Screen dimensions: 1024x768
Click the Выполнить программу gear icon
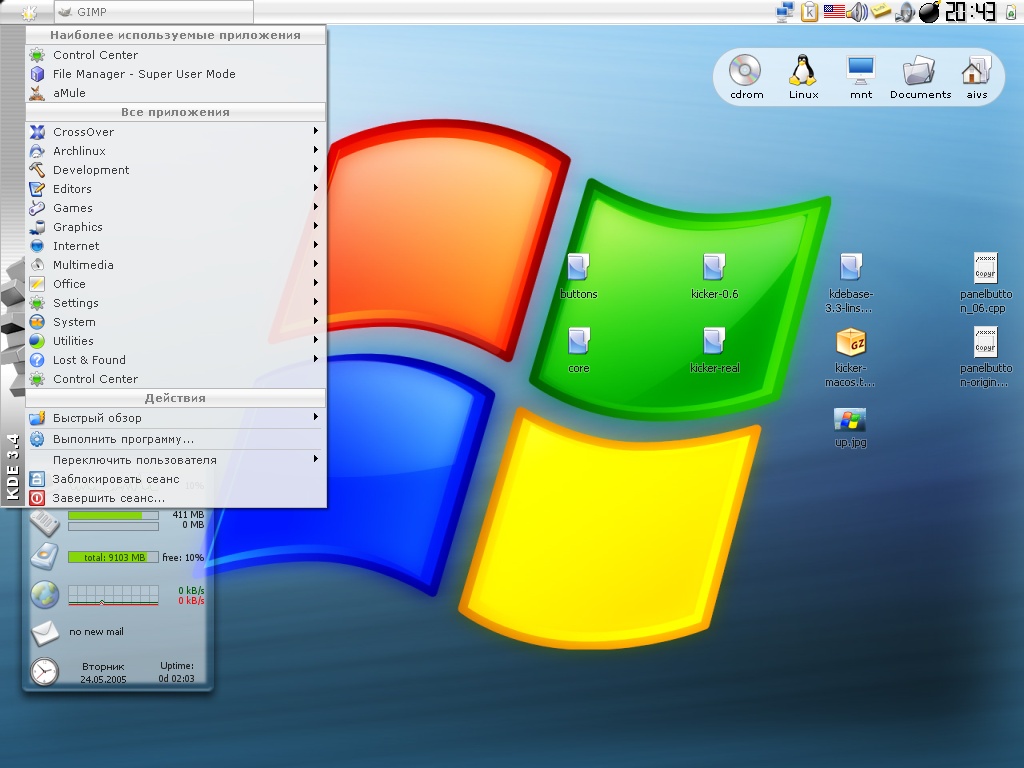(37, 439)
